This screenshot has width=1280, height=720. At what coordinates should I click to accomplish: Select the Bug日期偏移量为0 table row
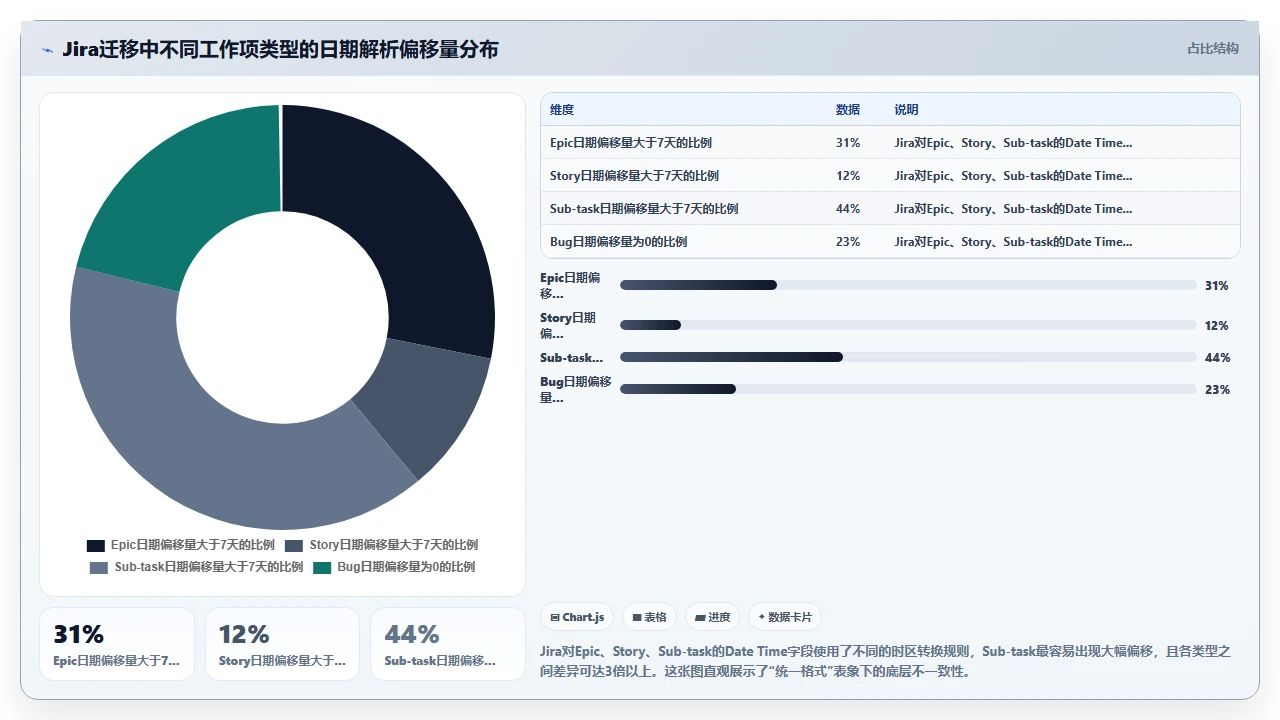coord(890,242)
